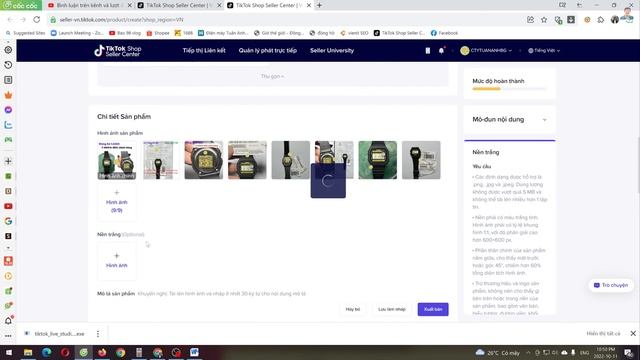Select the green-background watch thumbnail

pyautogui.click(x=378, y=160)
